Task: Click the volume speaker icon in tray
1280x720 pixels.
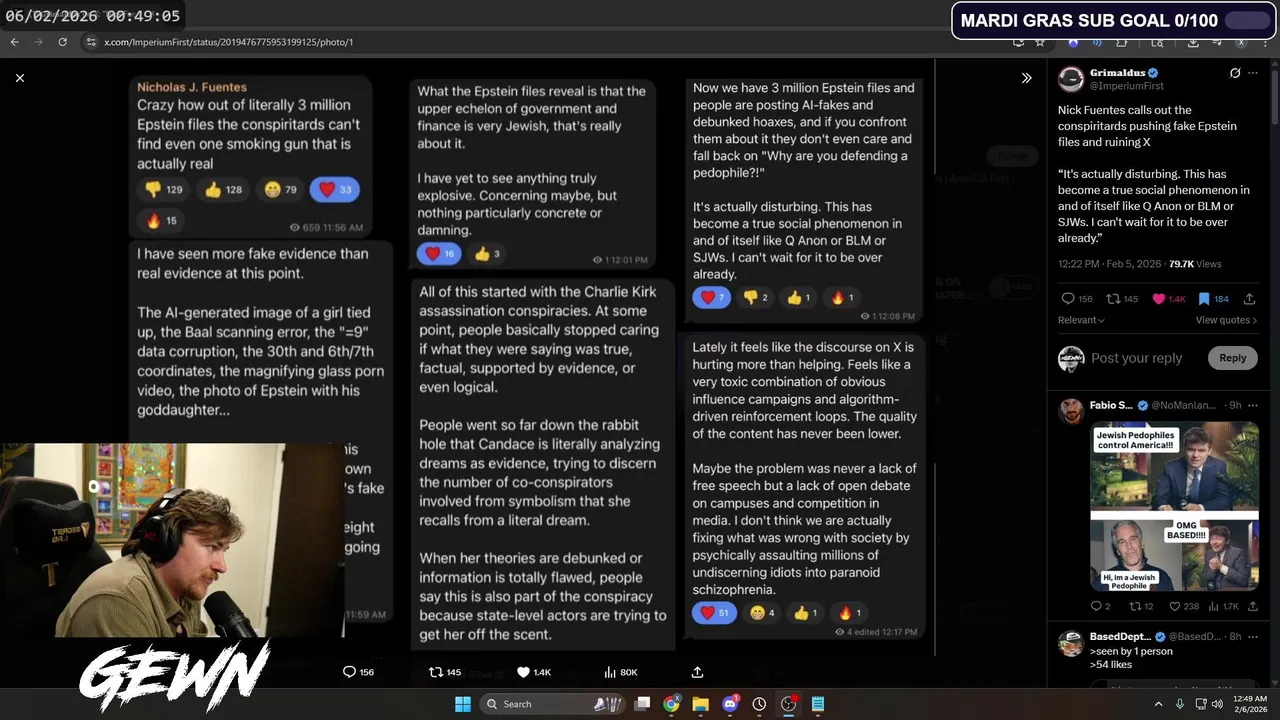Action: 1216,704
